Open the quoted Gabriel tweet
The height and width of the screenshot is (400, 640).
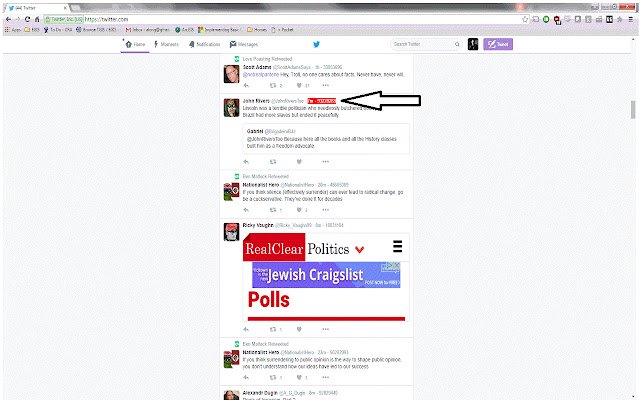click(x=326, y=139)
